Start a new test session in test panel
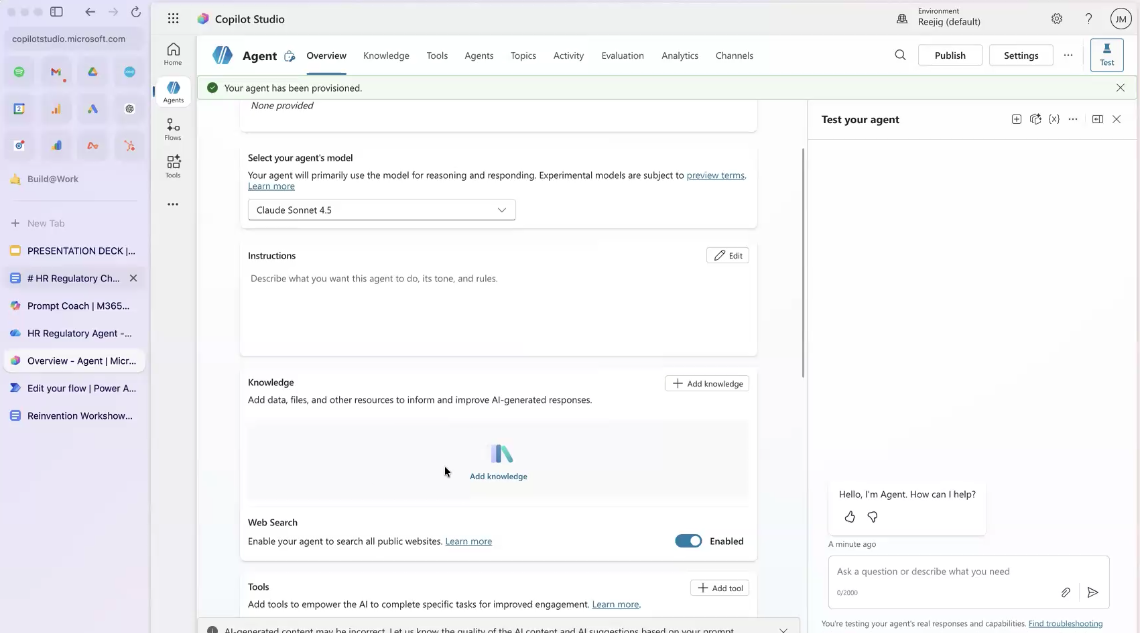Viewport: 1140px width, 633px height. tap(1016, 119)
